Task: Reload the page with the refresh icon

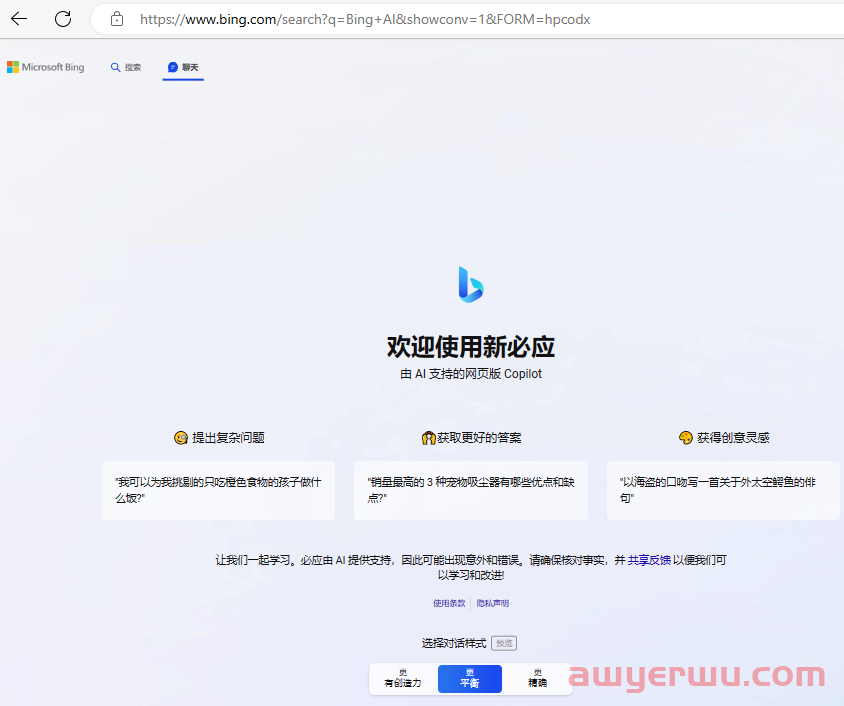Action: (x=63, y=19)
